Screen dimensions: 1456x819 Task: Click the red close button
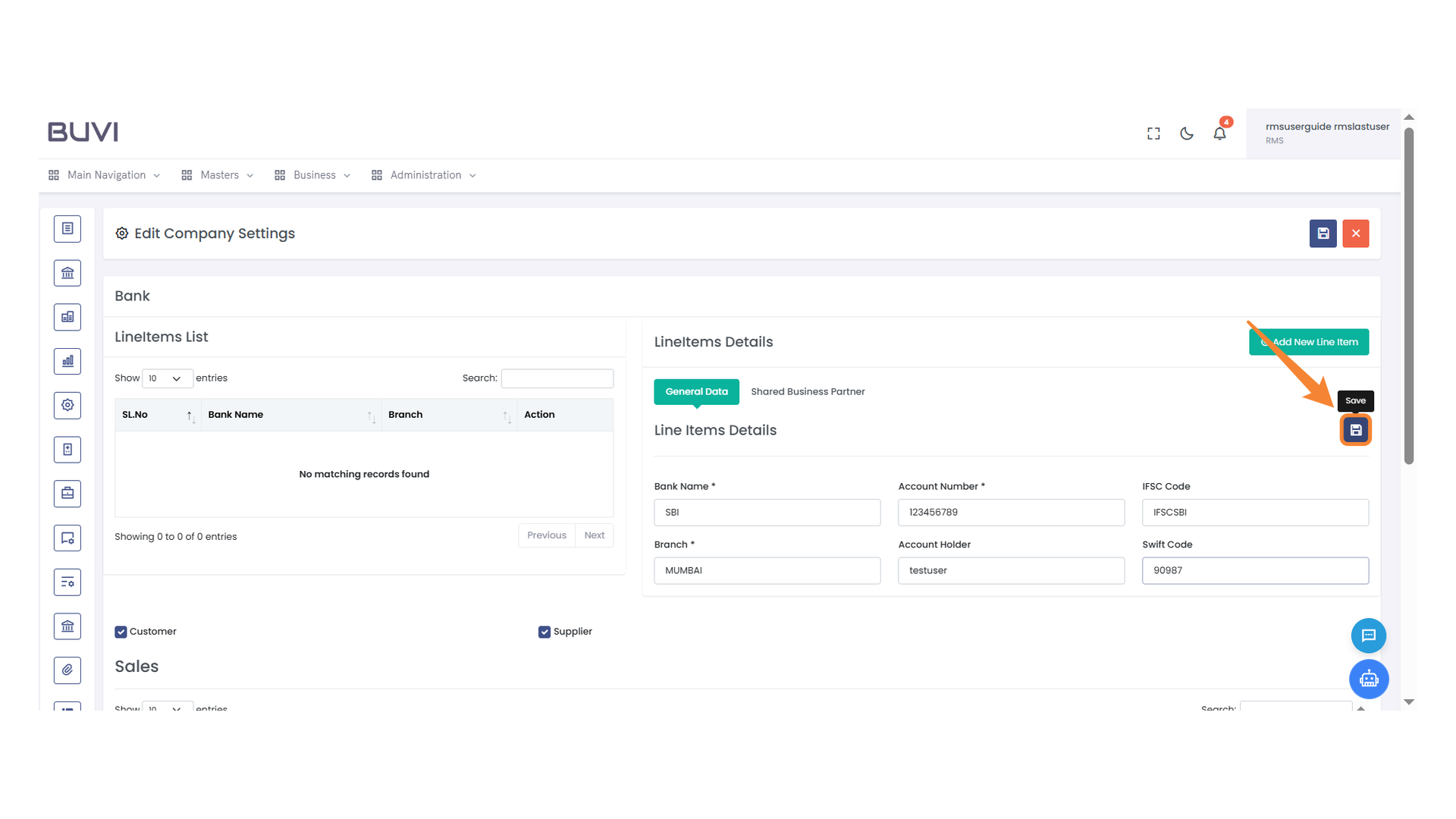click(x=1355, y=234)
